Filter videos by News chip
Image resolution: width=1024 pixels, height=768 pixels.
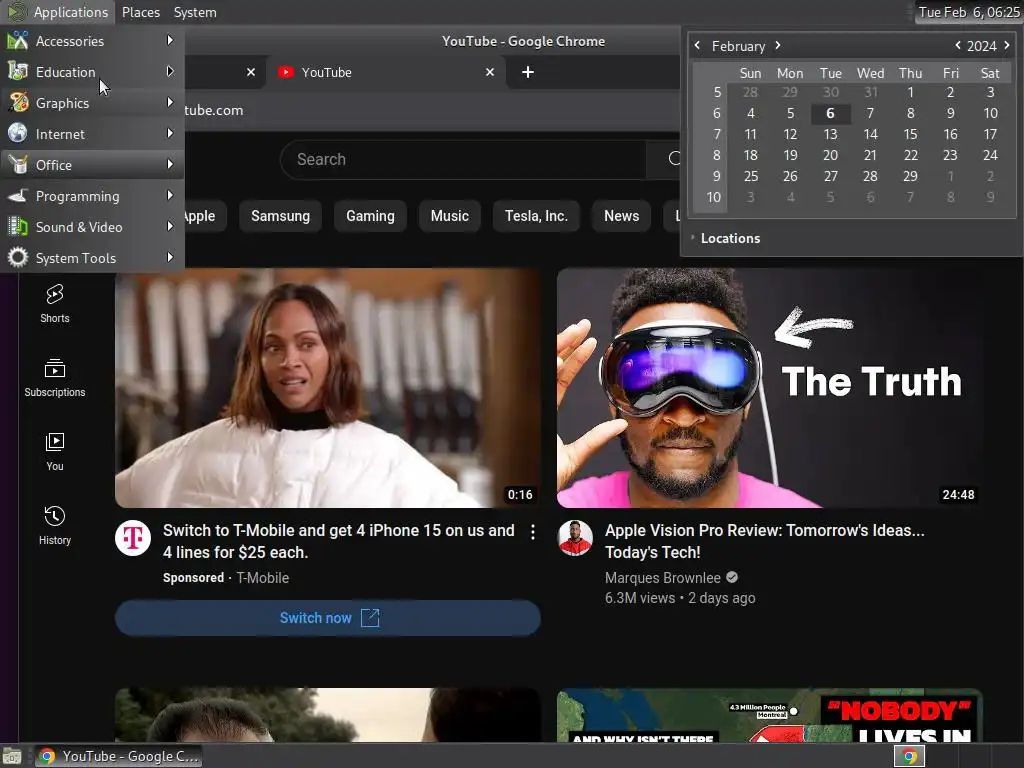click(x=621, y=216)
